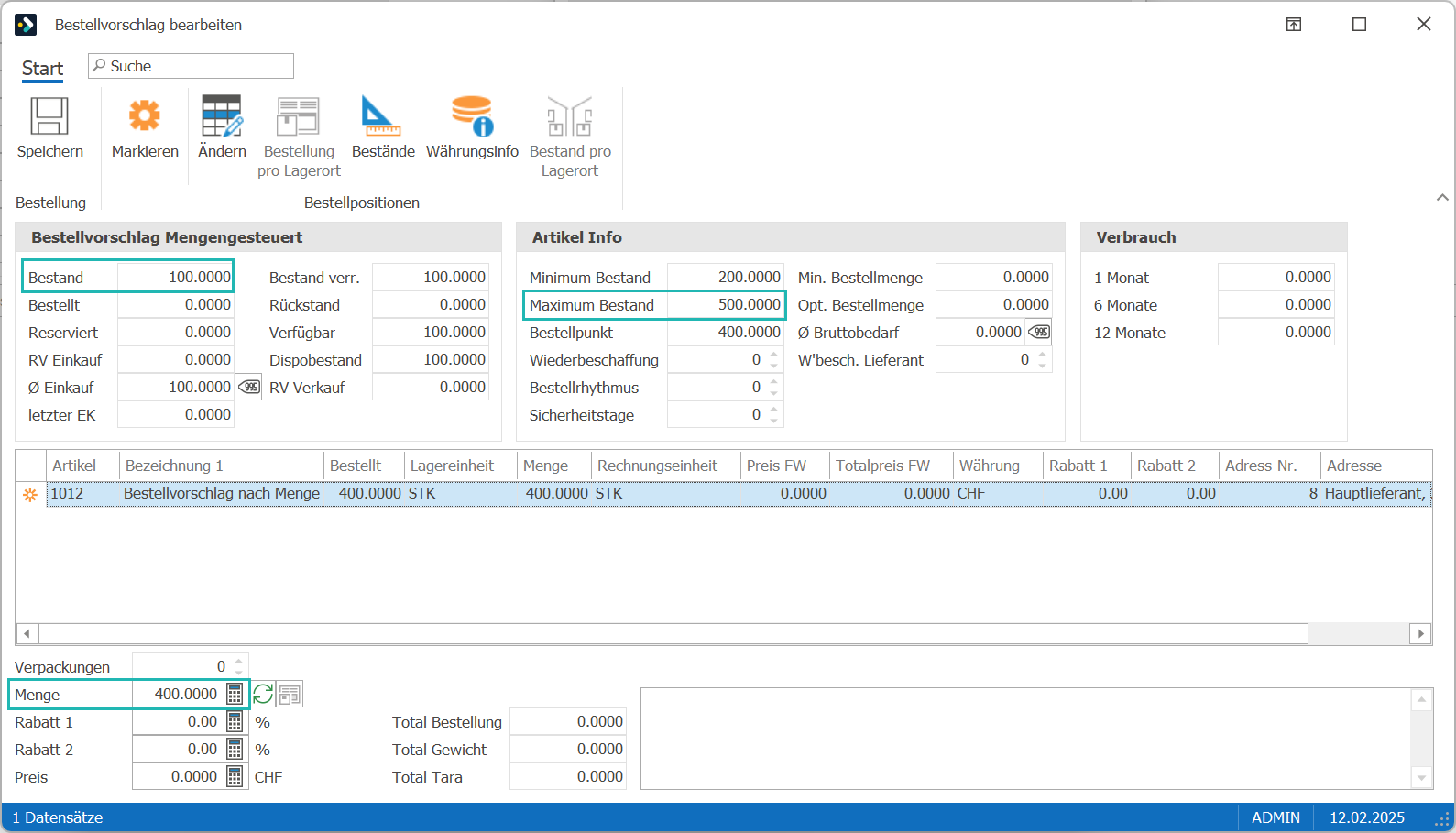Click into the Suche search box
The height and width of the screenshot is (833, 1456).
coord(191,66)
